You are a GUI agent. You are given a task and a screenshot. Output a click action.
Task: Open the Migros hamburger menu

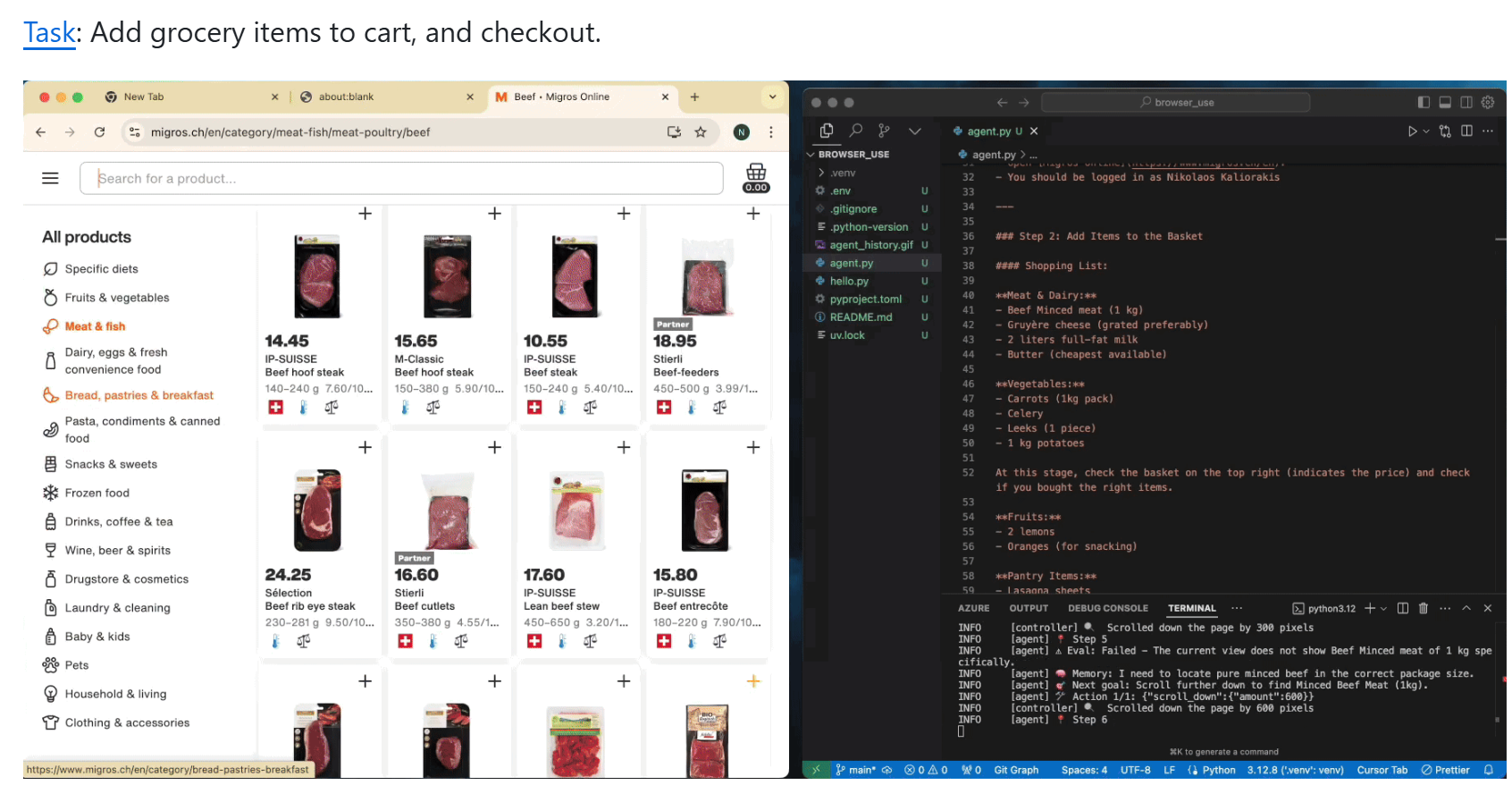(x=50, y=178)
